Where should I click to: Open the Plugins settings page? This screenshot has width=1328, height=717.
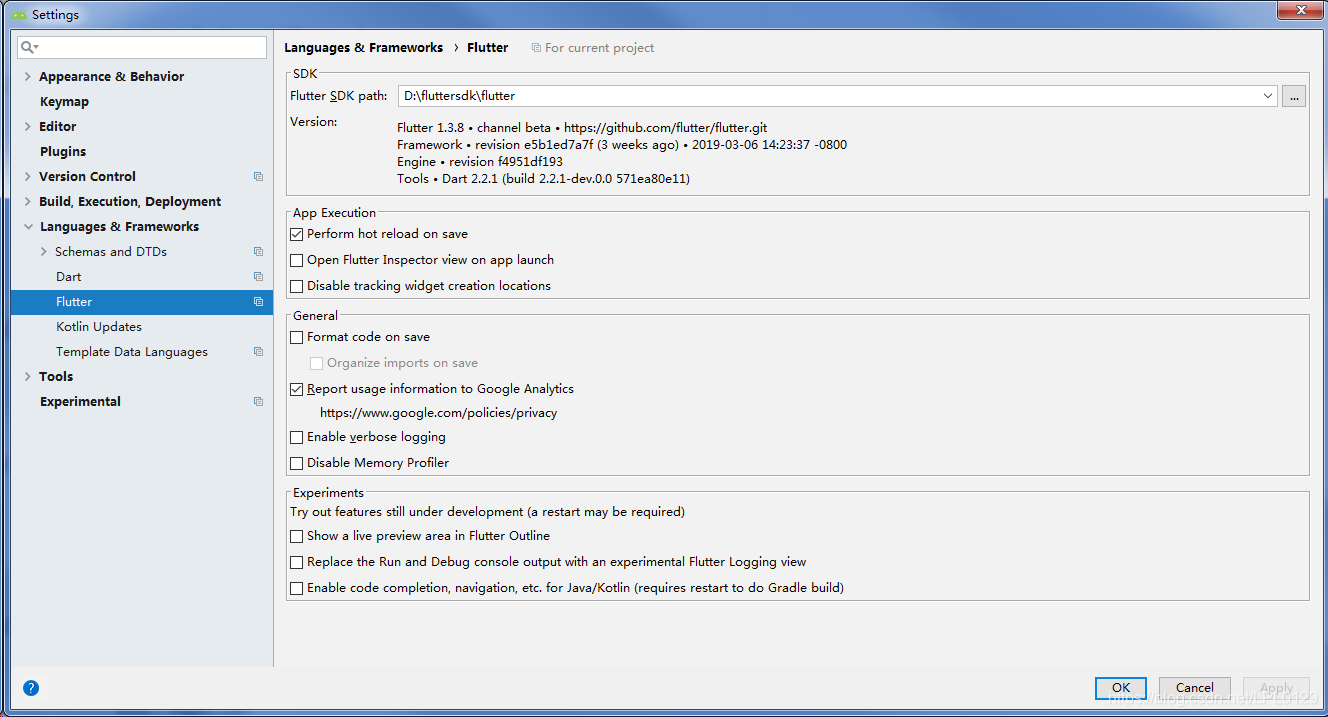pyautogui.click(x=63, y=152)
